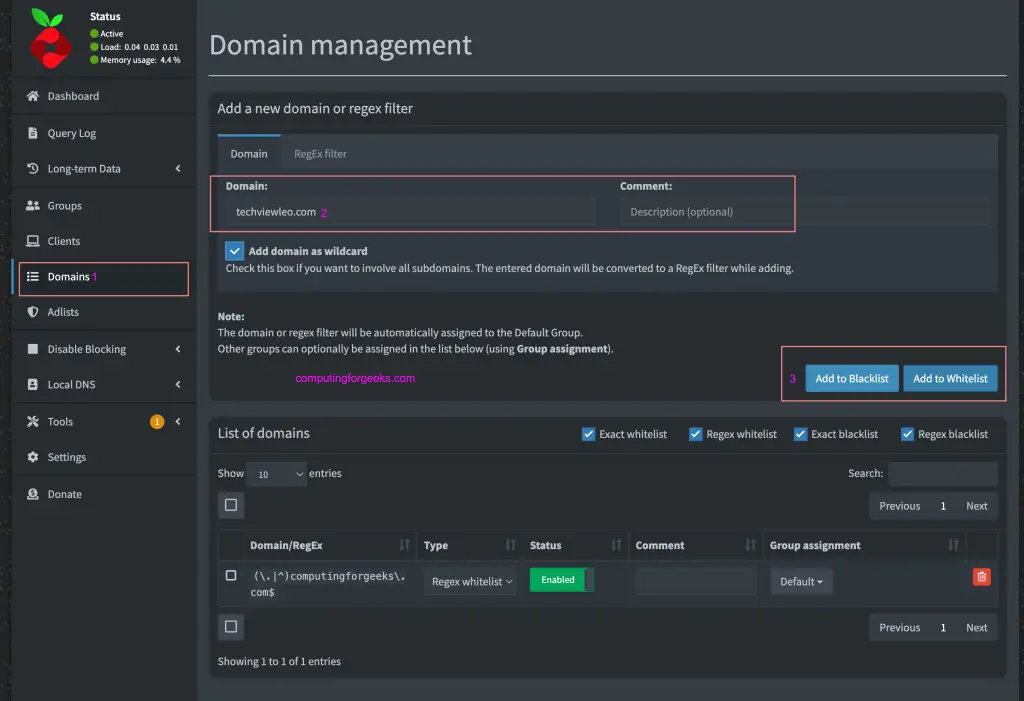Sort by Comment column sort icon

click(x=750, y=545)
